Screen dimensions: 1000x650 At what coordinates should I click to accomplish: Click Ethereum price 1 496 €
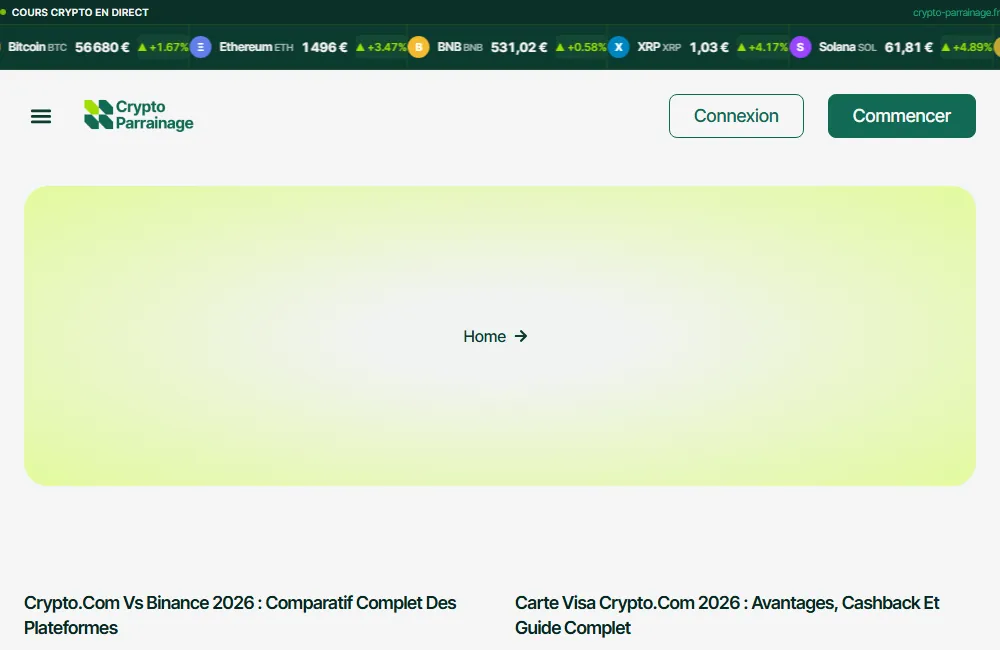325,47
